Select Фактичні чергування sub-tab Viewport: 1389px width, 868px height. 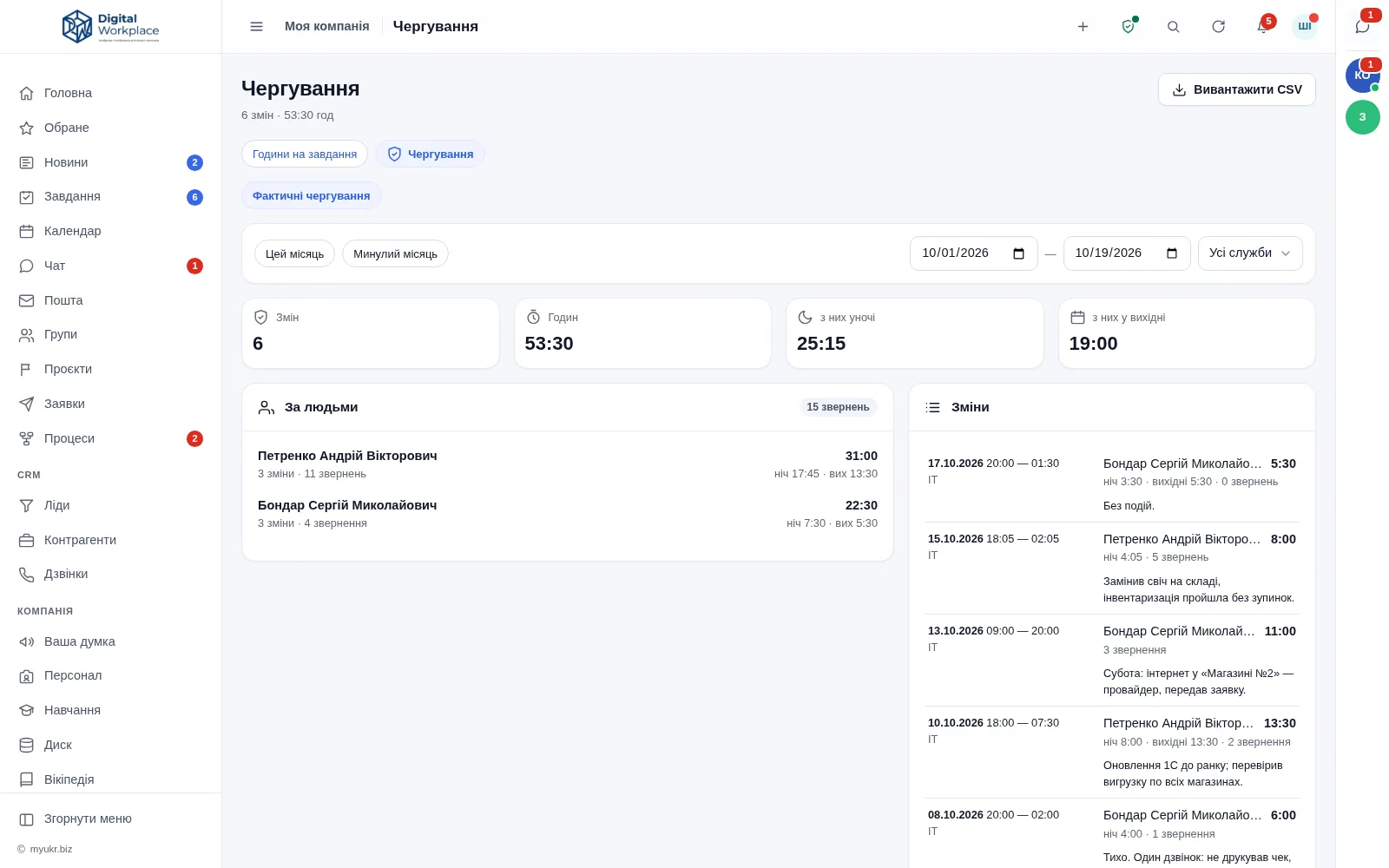pyautogui.click(x=312, y=196)
